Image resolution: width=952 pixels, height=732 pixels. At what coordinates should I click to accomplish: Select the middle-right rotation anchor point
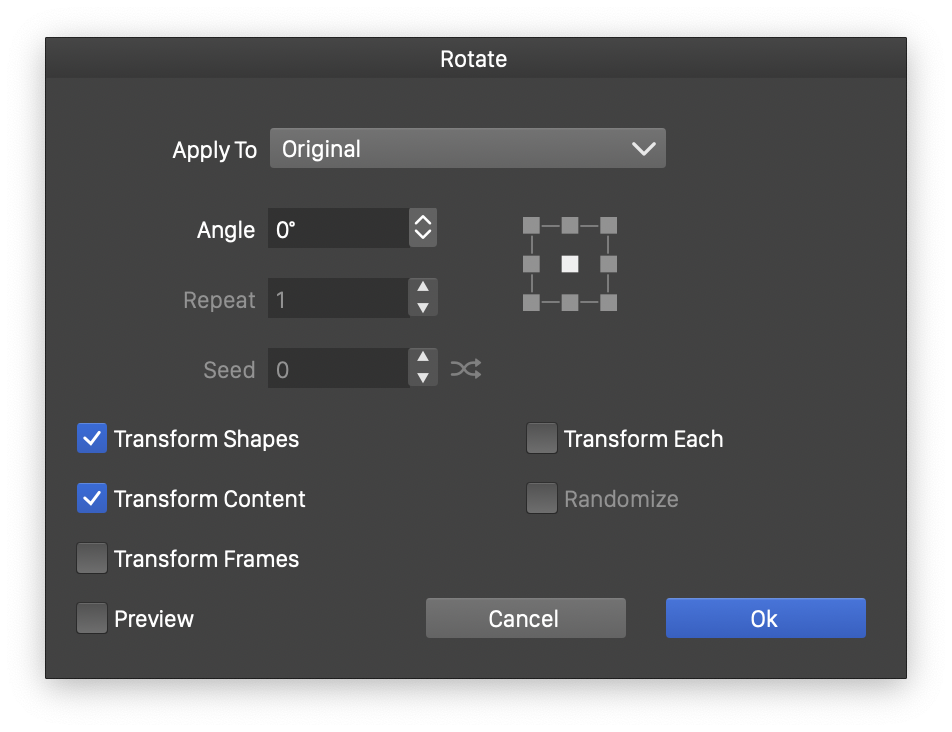tap(608, 264)
